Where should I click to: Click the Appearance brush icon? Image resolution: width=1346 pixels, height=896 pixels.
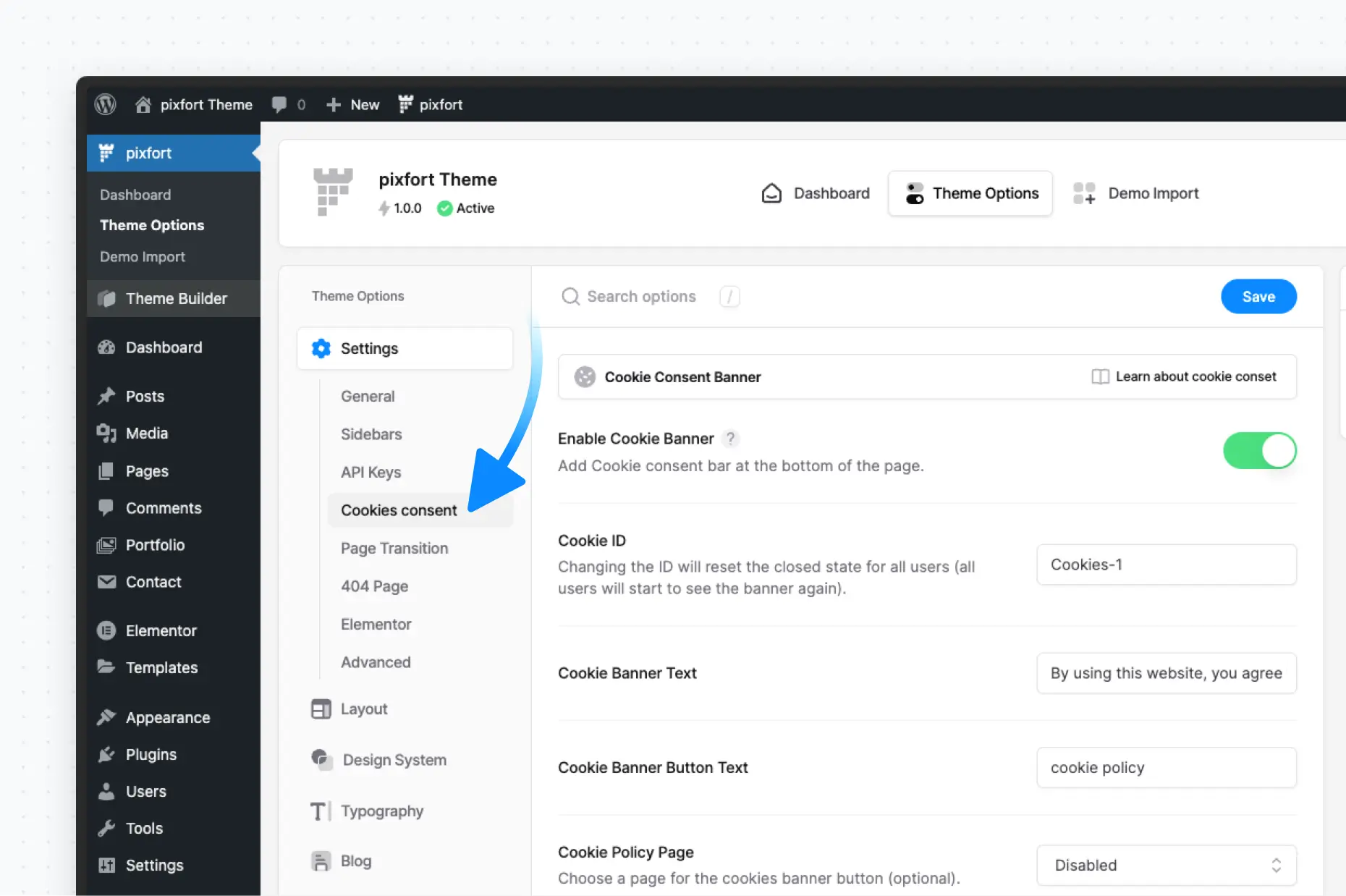pyautogui.click(x=106, y=717)
